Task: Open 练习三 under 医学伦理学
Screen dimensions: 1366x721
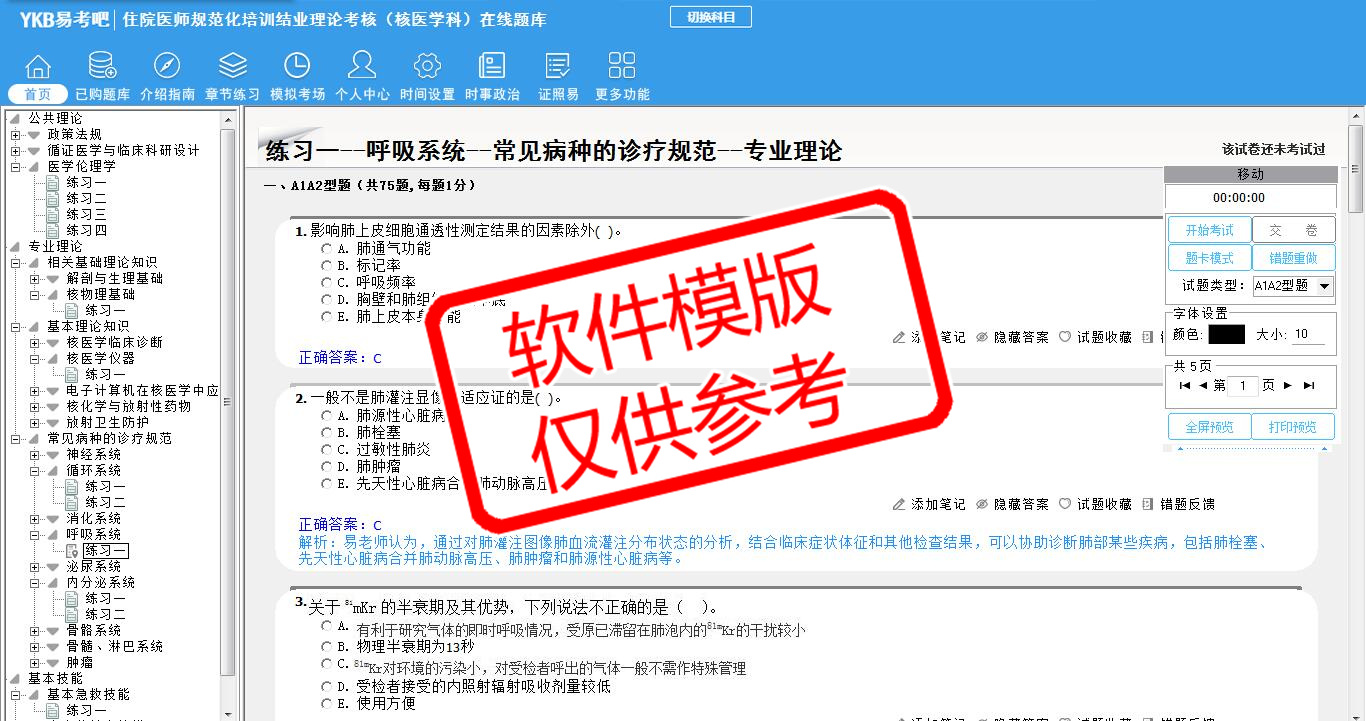Action: pos(86,215)
